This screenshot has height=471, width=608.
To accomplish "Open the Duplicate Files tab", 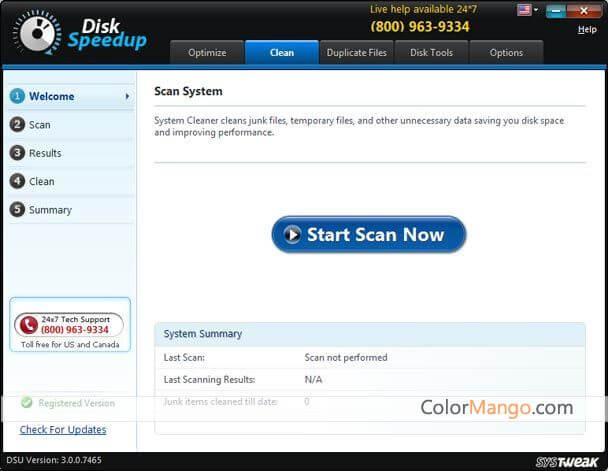I will click(x=355, y=53).
